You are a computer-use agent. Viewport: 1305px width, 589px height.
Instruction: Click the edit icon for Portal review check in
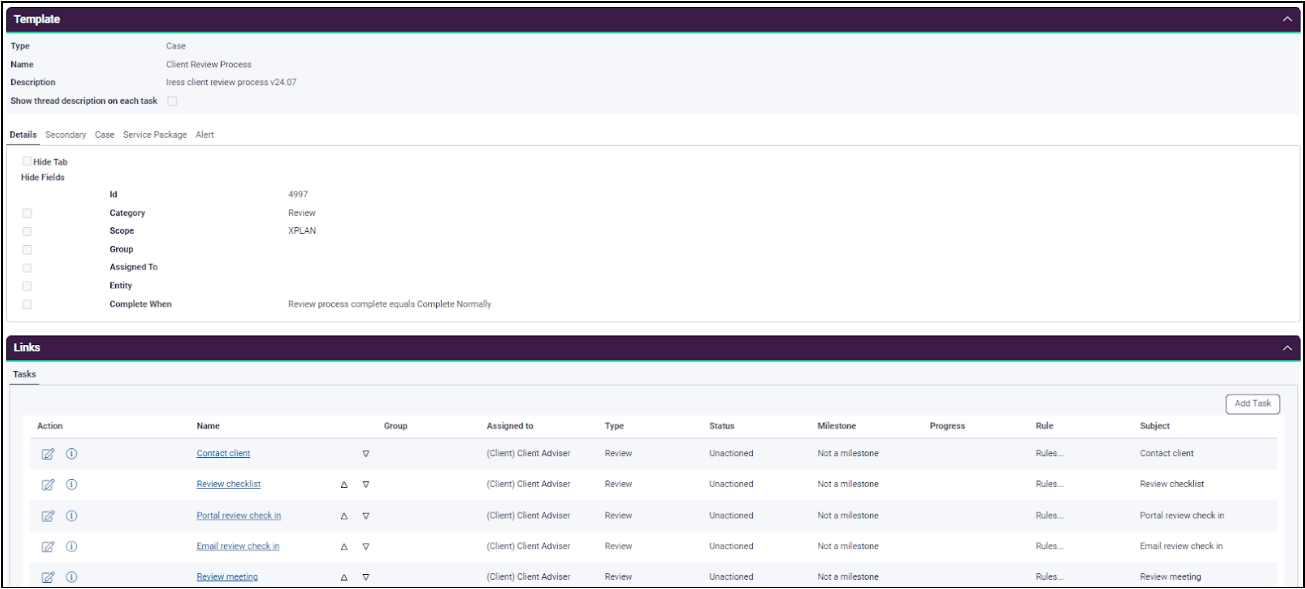48,516
